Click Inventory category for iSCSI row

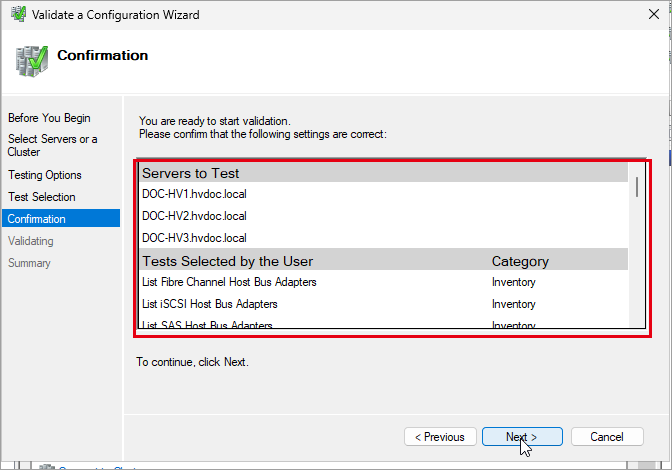click(x=514, y=304)
